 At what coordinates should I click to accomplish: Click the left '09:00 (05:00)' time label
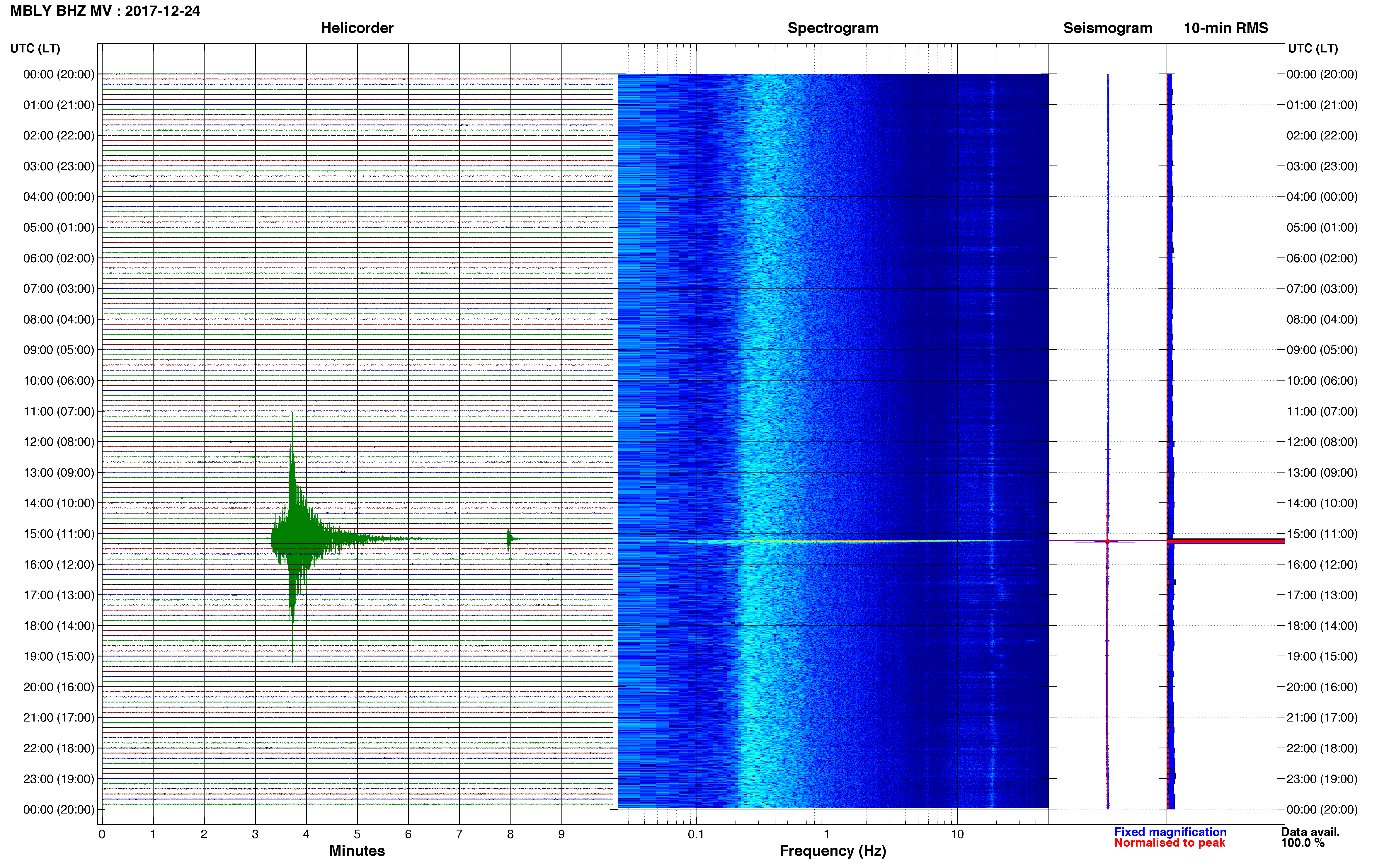click(59, 350)
